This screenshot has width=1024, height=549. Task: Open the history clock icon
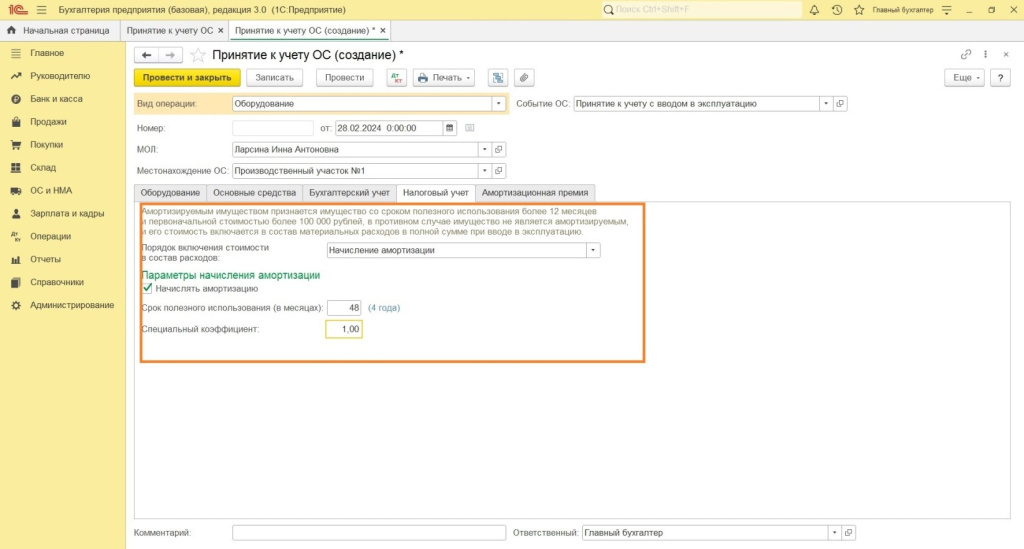click(836, 9)
